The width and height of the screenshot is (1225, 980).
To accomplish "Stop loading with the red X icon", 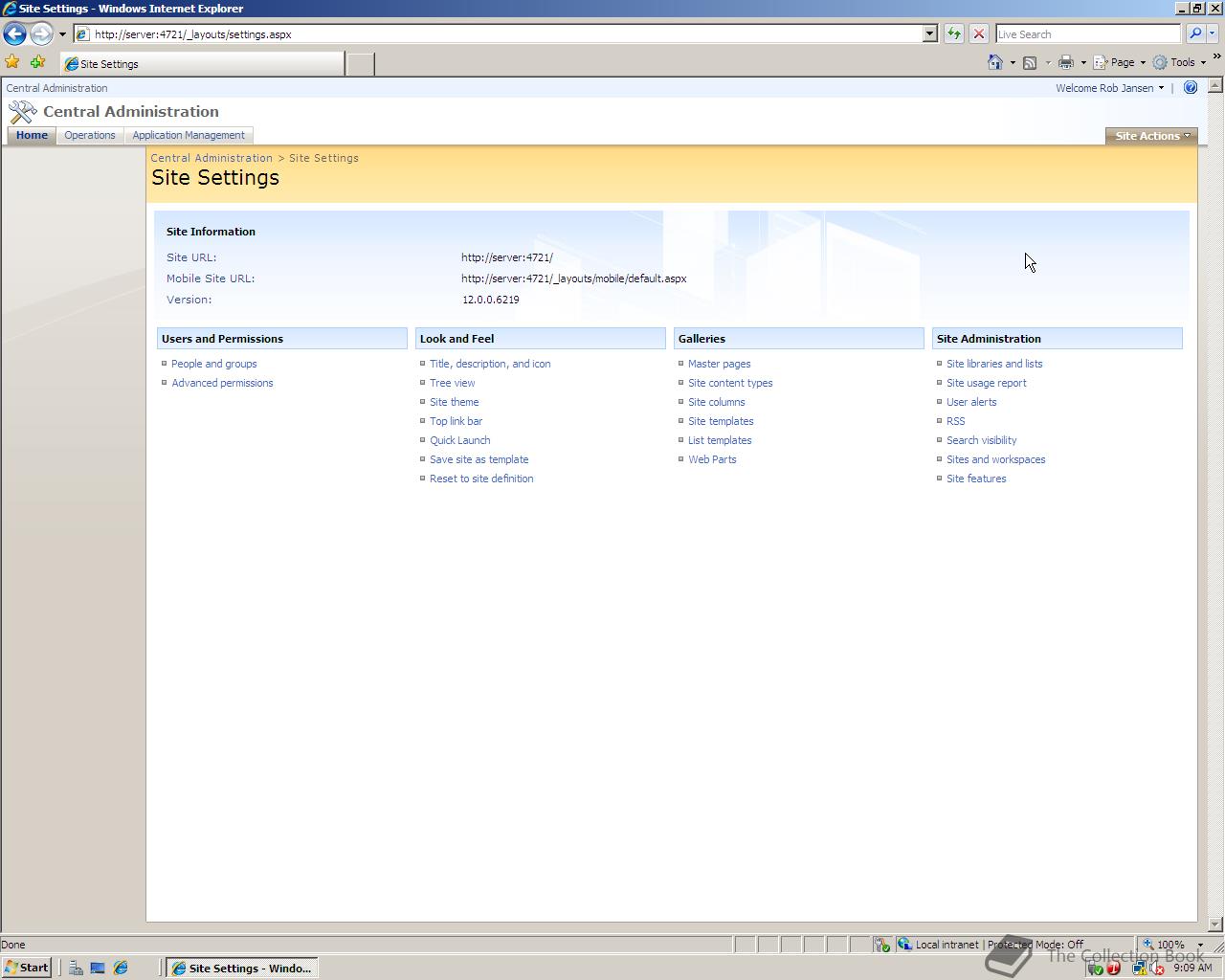I will tap(978, 34).
